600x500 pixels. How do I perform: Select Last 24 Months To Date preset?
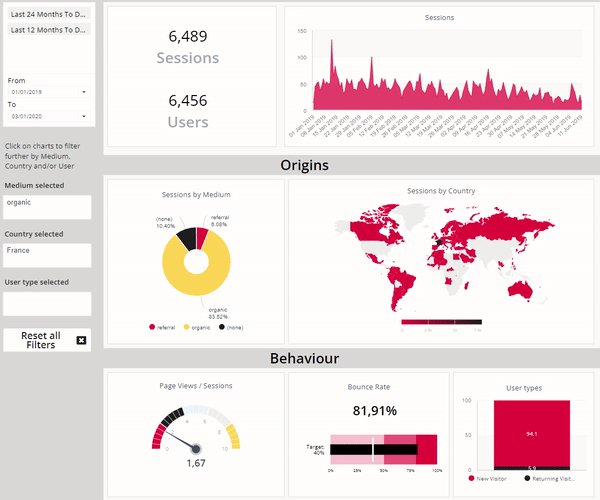coord(48,14)
